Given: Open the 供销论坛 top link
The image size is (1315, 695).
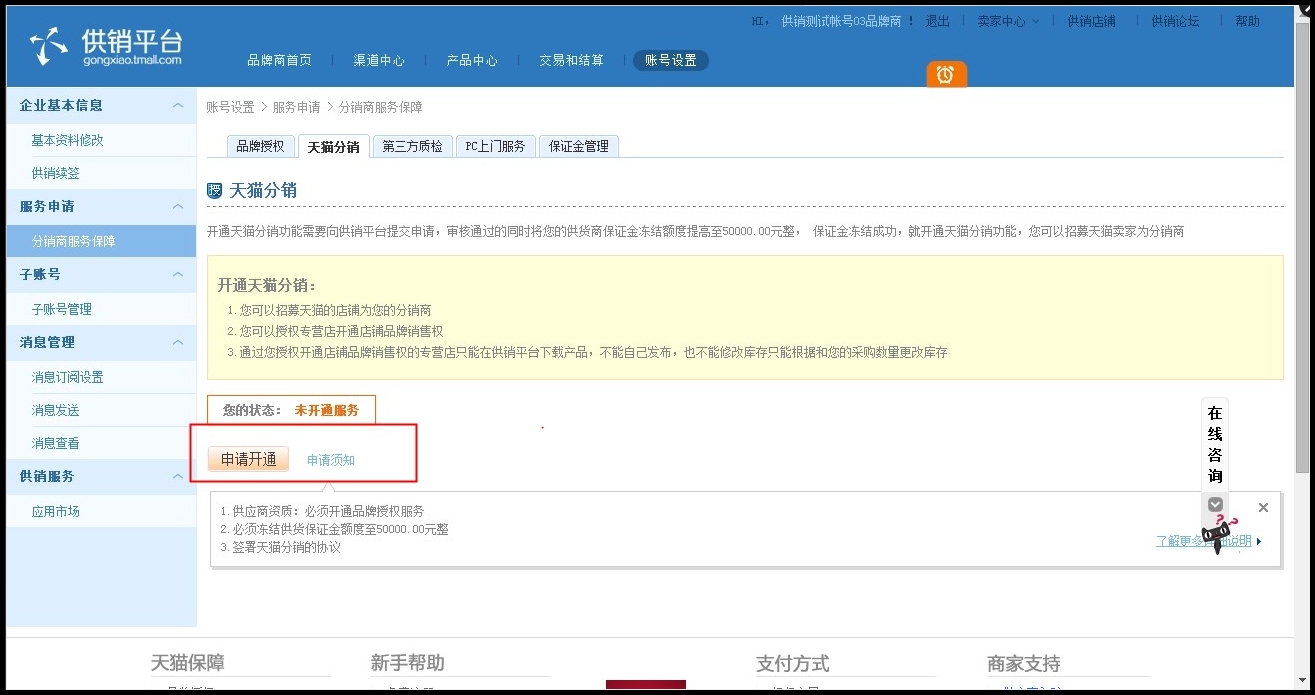Looking at the screenshot, I should [x=1175, y=21].
